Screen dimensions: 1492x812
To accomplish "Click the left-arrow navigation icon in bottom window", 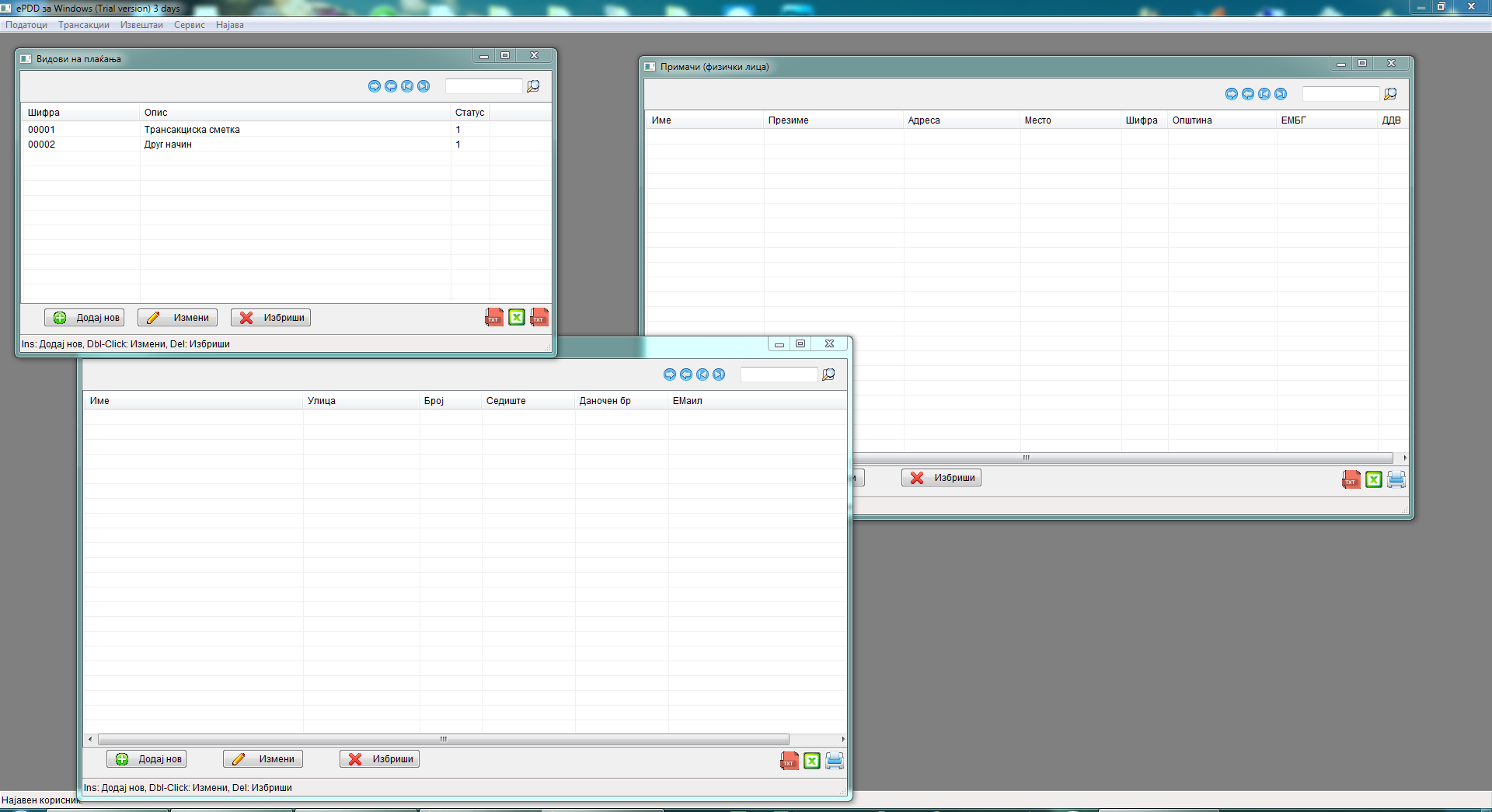I will point(686,375).
